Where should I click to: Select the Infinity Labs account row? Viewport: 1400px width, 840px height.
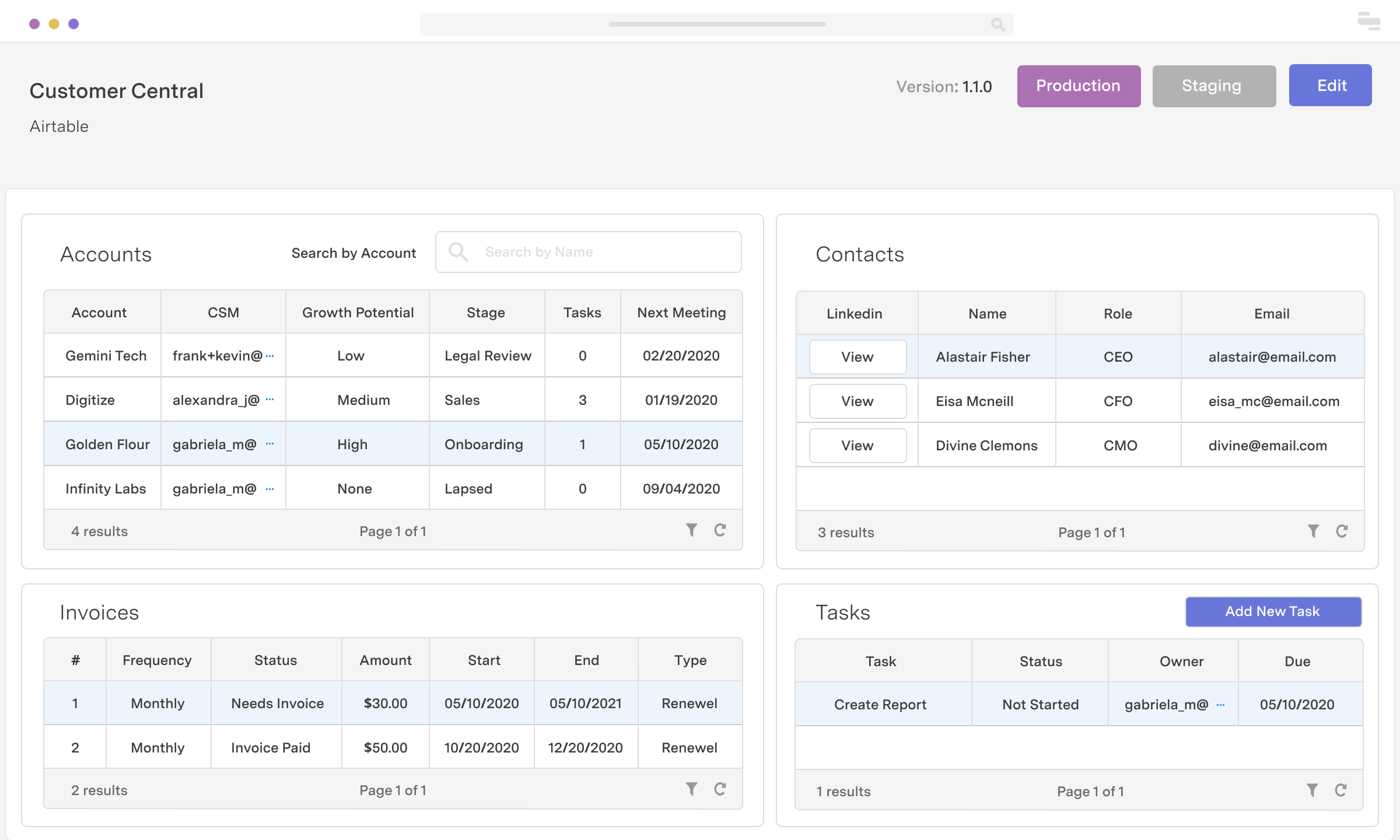[x=106, y=489]
